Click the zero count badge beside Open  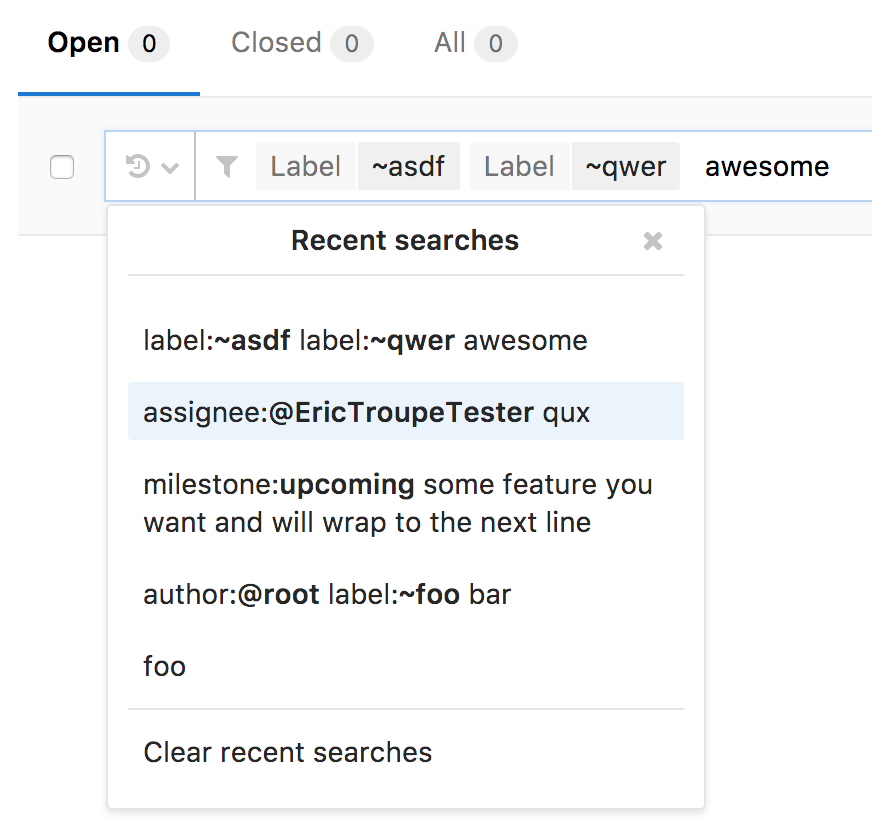[x=149, y=44]
